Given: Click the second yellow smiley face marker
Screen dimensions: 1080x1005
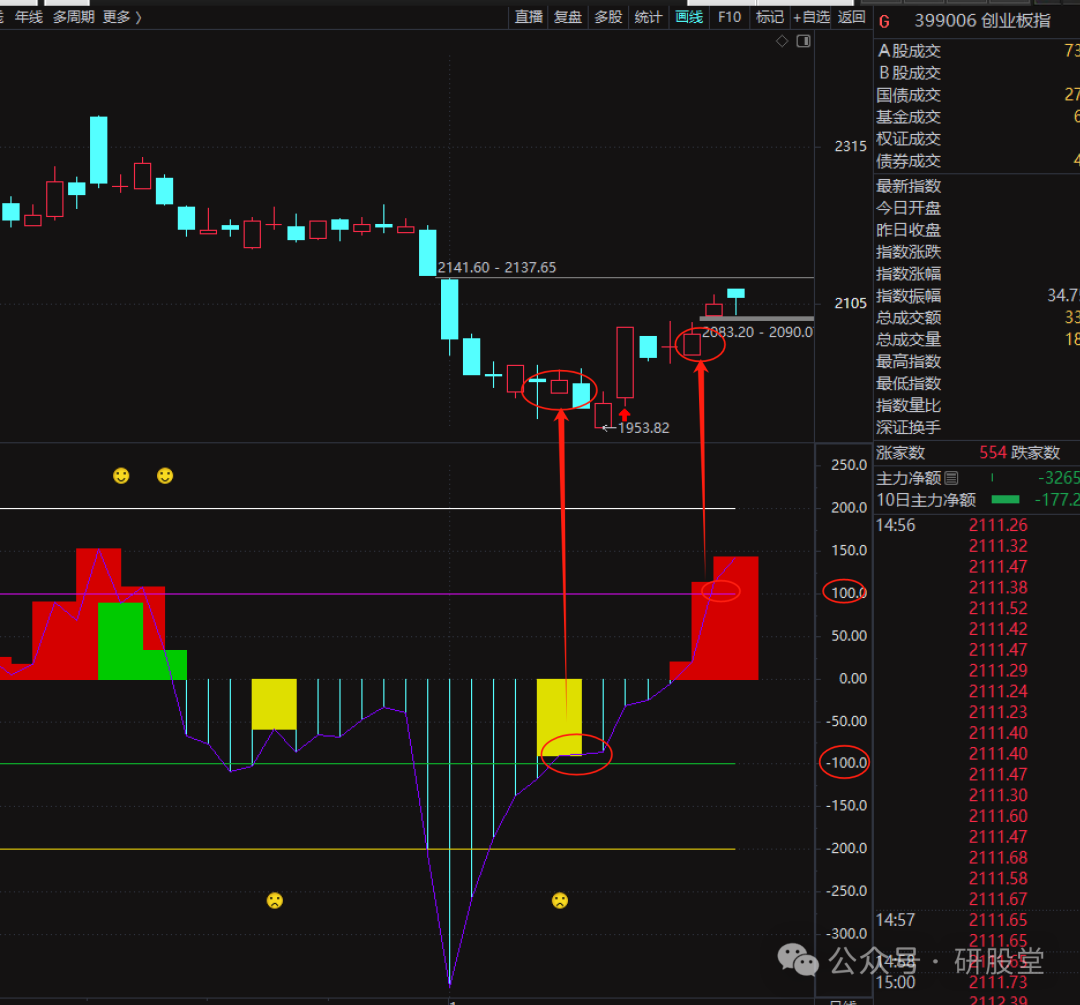Looking at the screenshot, I should coord(165,476).
